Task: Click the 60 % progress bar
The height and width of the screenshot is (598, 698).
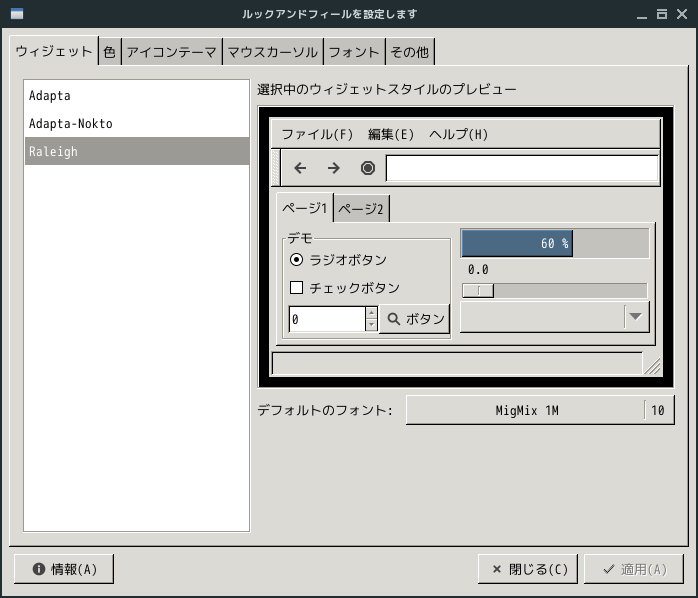Action: coord(555,243)
